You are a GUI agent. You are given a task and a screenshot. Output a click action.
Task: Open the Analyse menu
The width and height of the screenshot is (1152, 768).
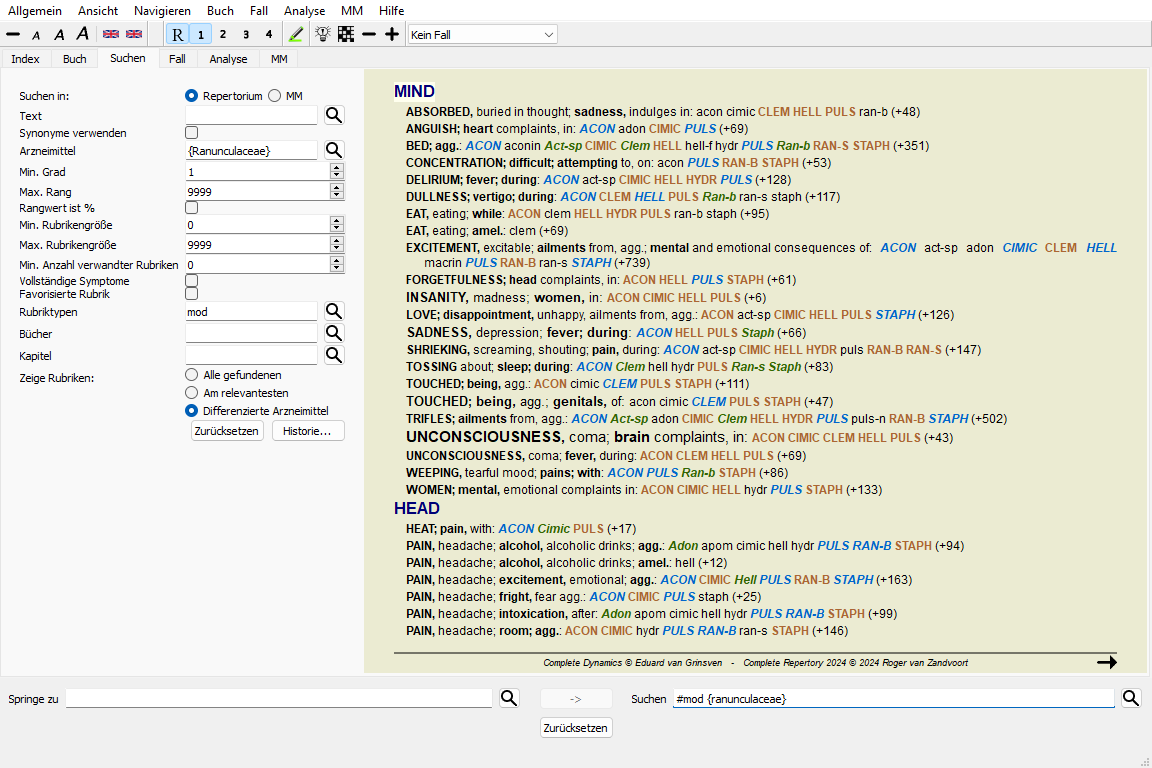tap(304, 10)
